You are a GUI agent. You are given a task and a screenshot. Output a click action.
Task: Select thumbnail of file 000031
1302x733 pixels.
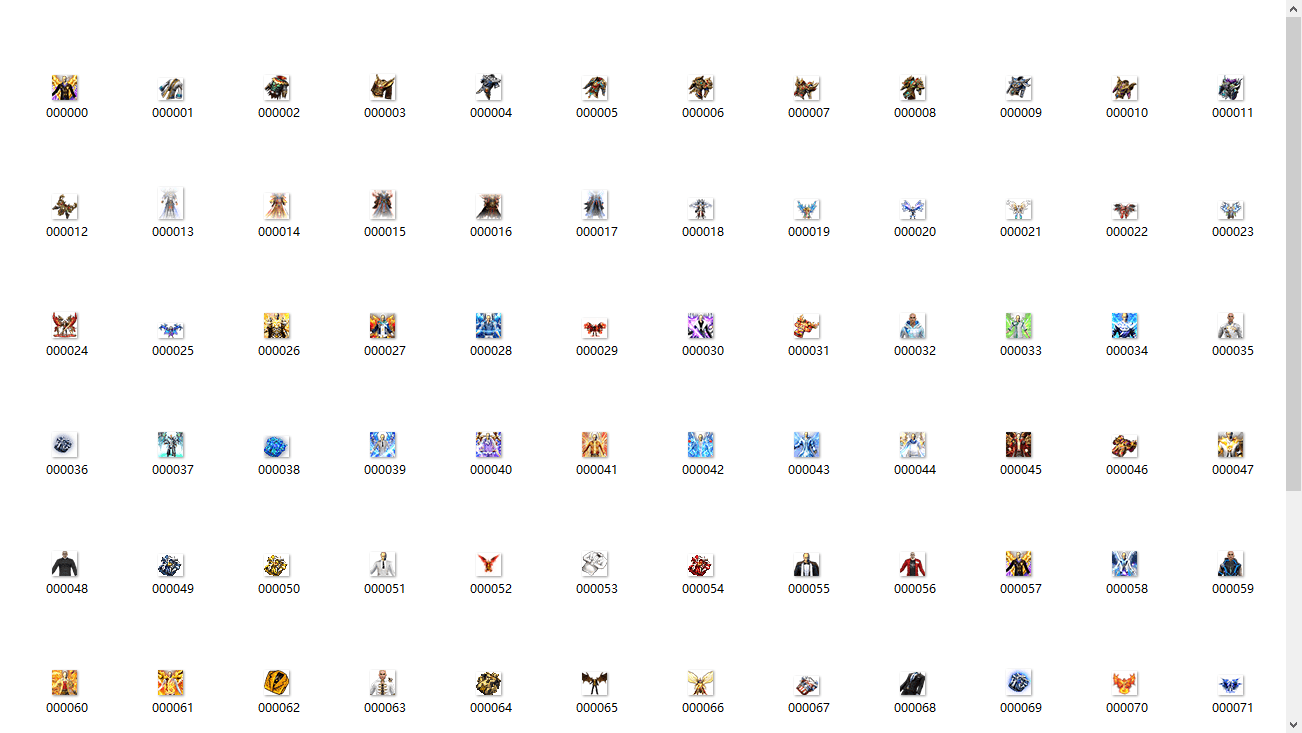point(808,326)
